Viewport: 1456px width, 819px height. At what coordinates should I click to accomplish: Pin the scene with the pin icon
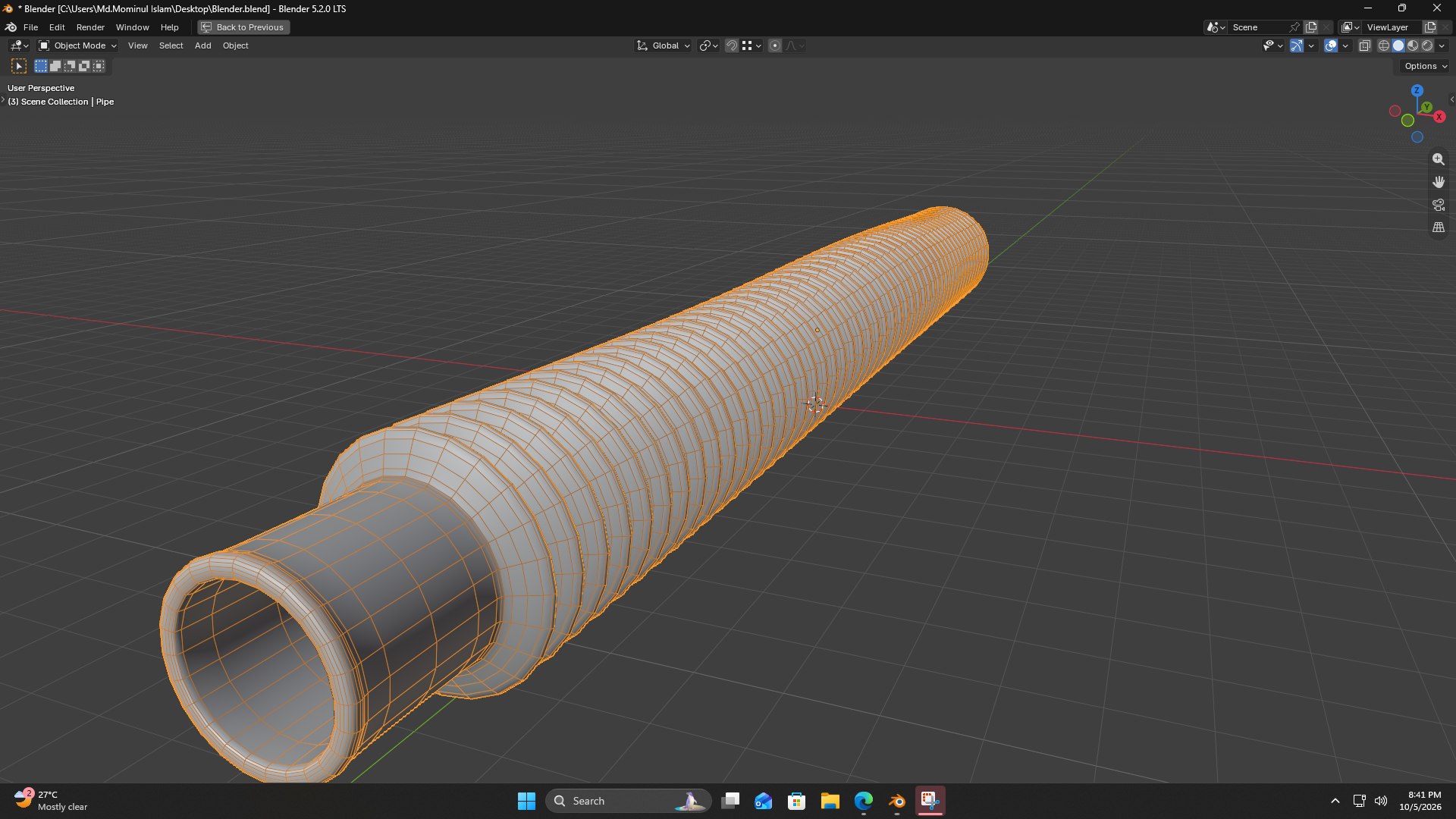1294,27
